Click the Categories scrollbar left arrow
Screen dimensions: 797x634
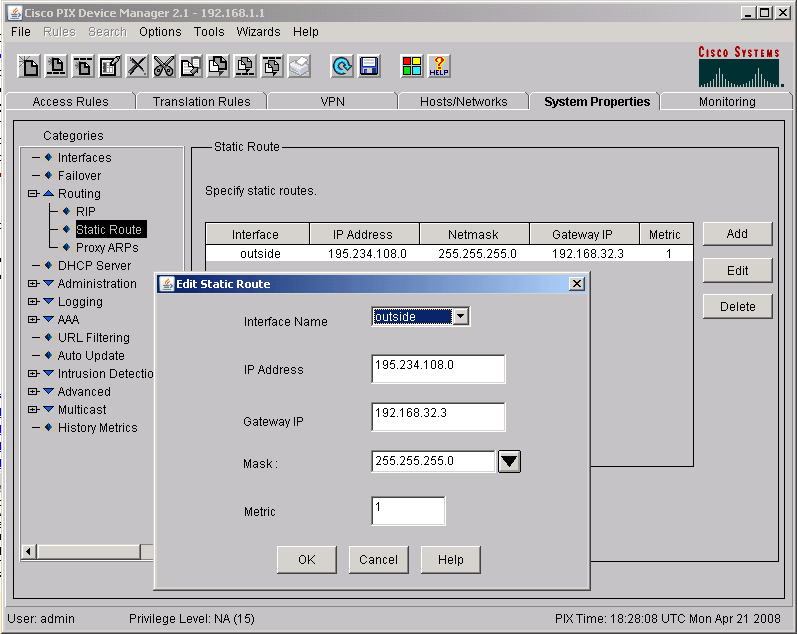29,552
